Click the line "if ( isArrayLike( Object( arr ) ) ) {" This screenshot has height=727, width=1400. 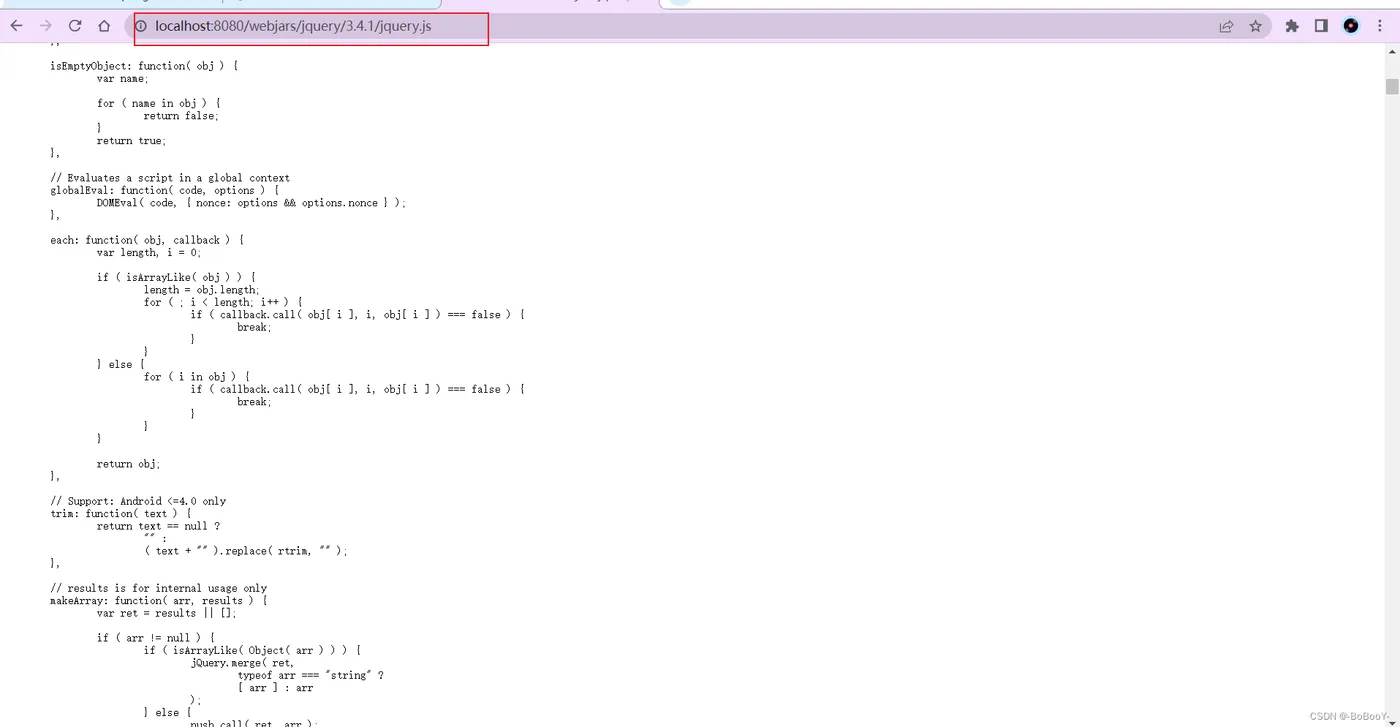click(252, 650)
